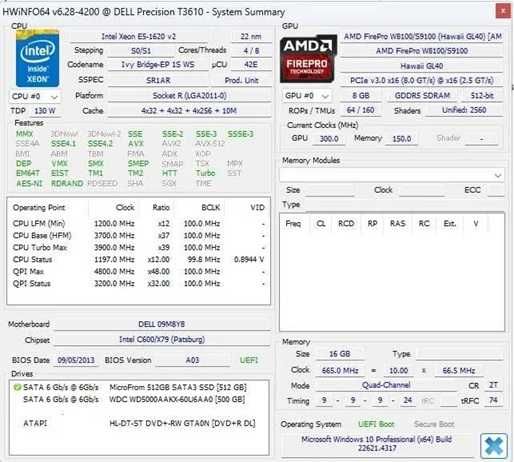Click the AMD FirePro W8100/S9100 (Hawaii GL40) top field
Image resolution: width=514 pixels, height=462 pixels.
[422, 36]
